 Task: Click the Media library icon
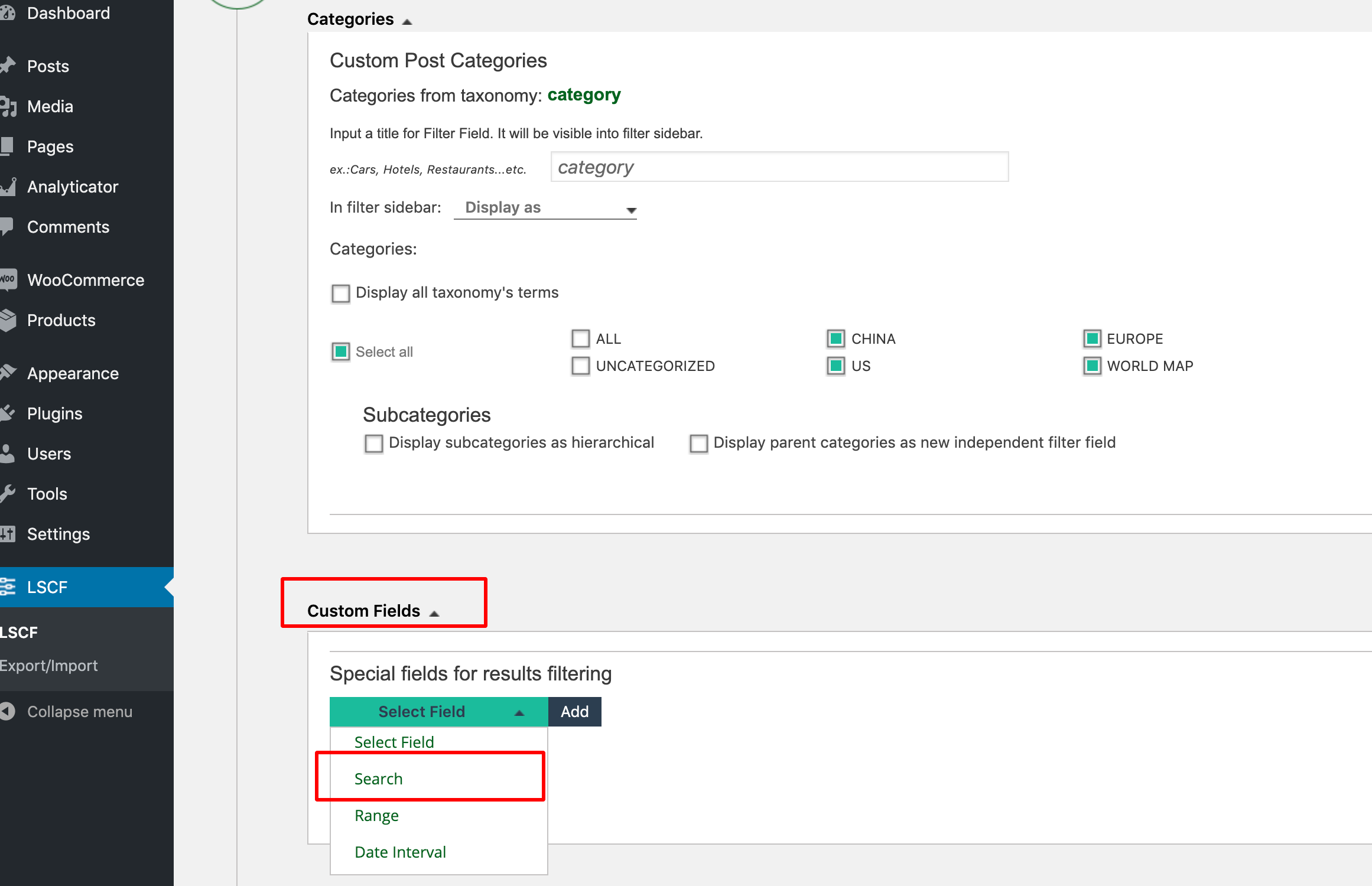[x=8, y=106]
